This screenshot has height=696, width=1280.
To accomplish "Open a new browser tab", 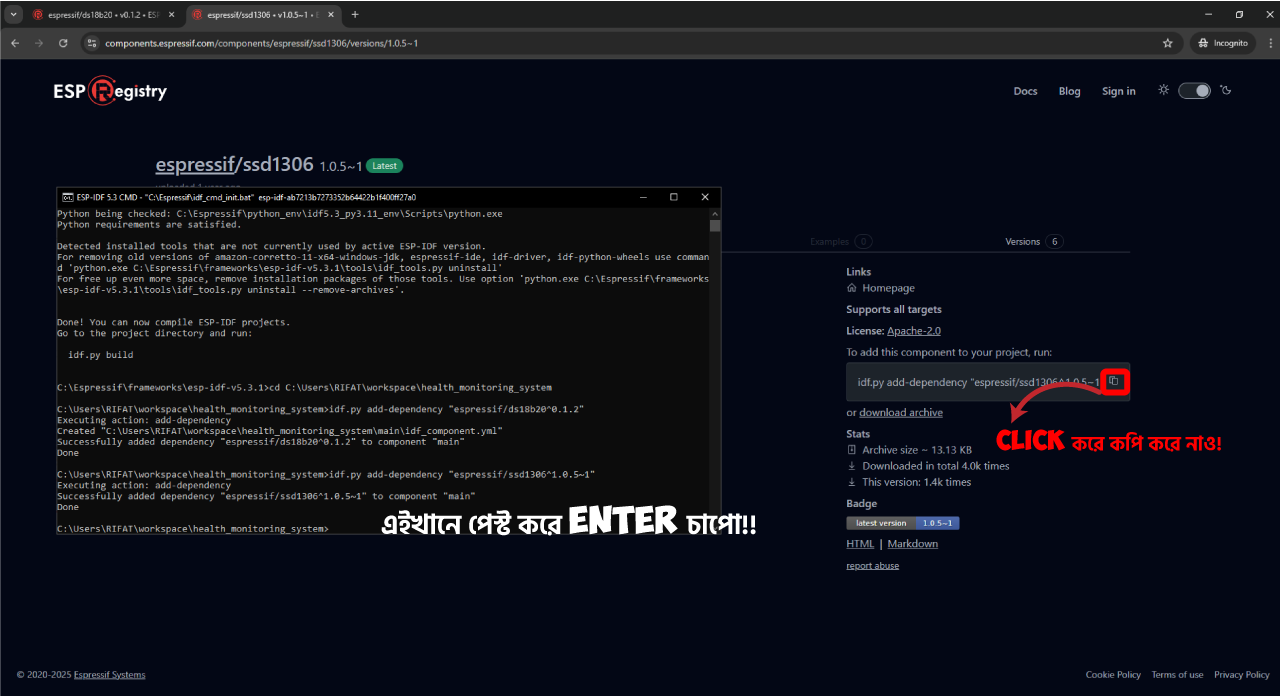I will (x=355, y=14).
